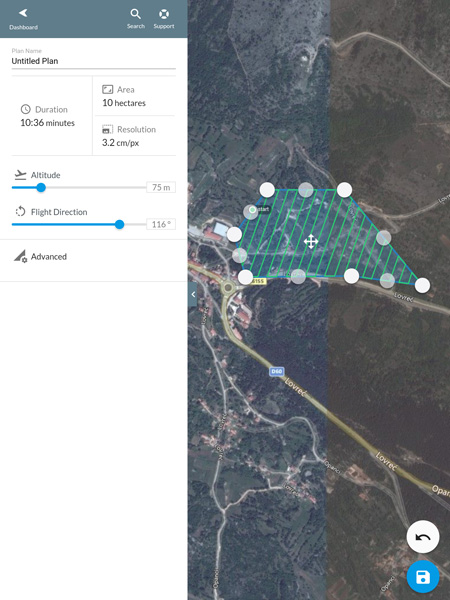Click the move crosshair icon inside the flight area
The height and width of the screenshot is (600, 450).
point(311,241)
